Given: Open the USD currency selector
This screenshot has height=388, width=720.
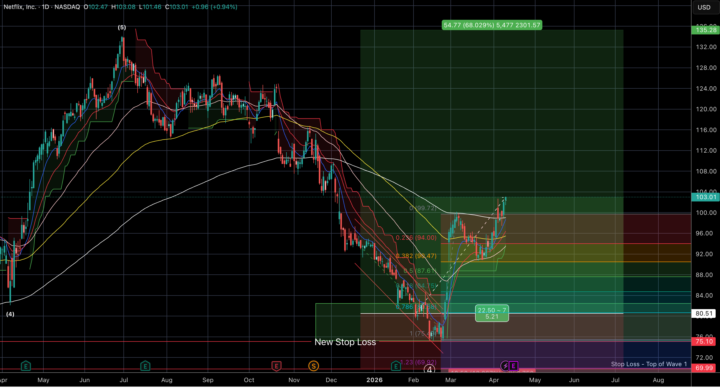Looking at the screenshot, I should [x=704, y=7].
